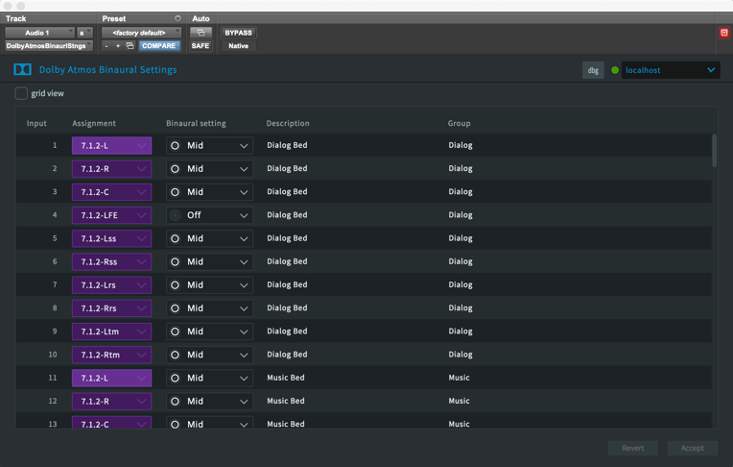This screenshot has height=467, width=733.
Task: Click the preset settings copy icon beside COMPARE
Action: (130, 46)
